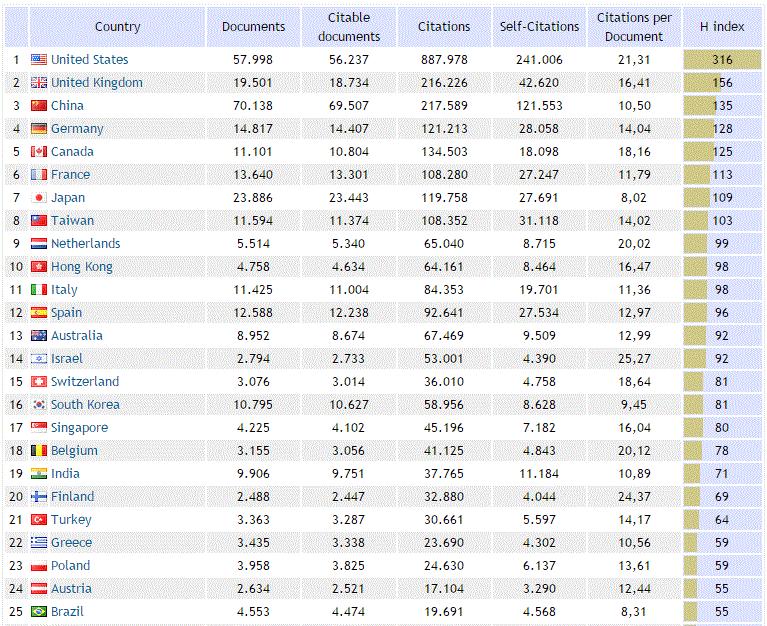Click the Israel flag icon

click(39, 359)
